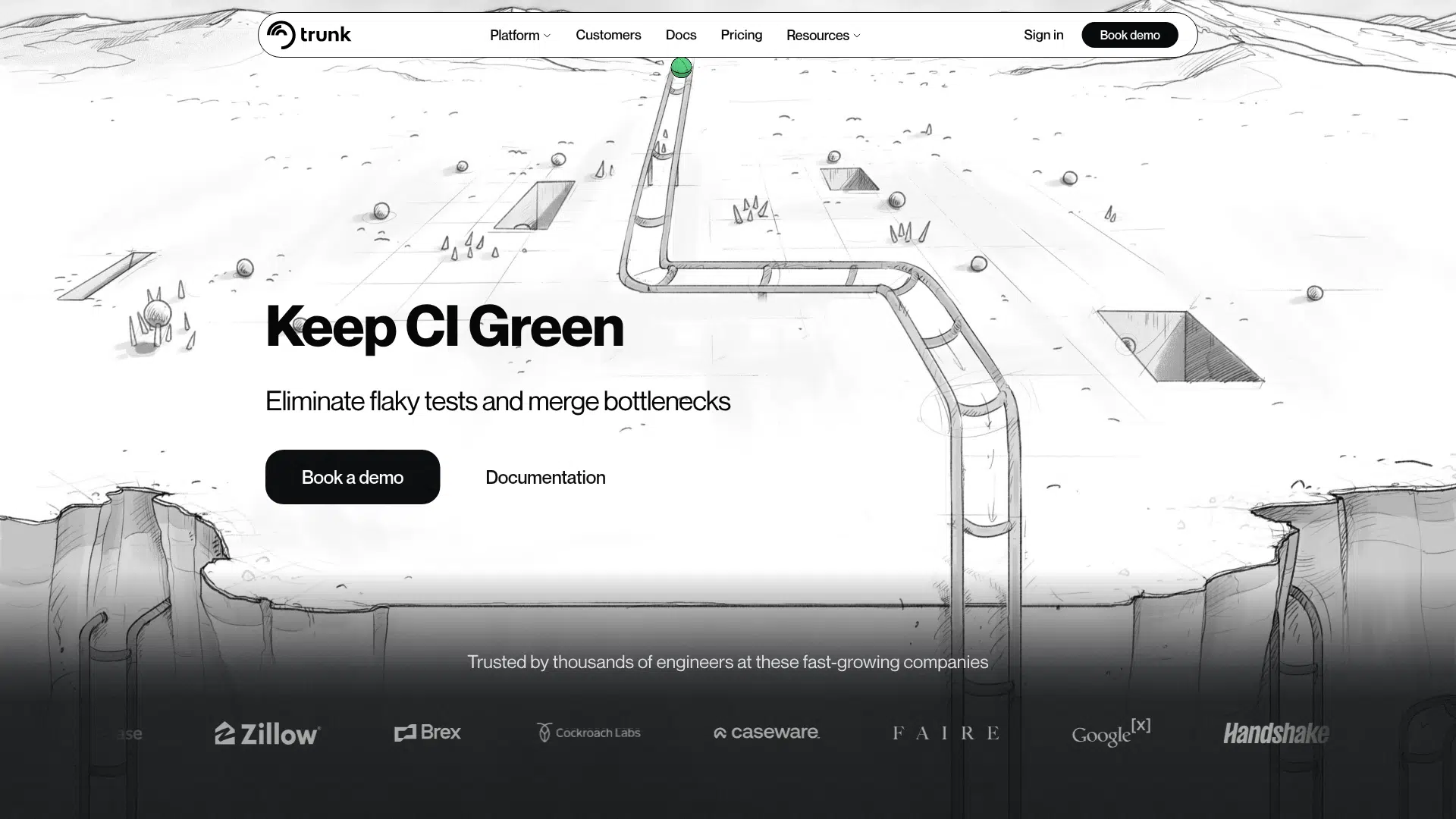Click the Zillow logo
Screen dimensions: 1456x819
coord(267,733)
